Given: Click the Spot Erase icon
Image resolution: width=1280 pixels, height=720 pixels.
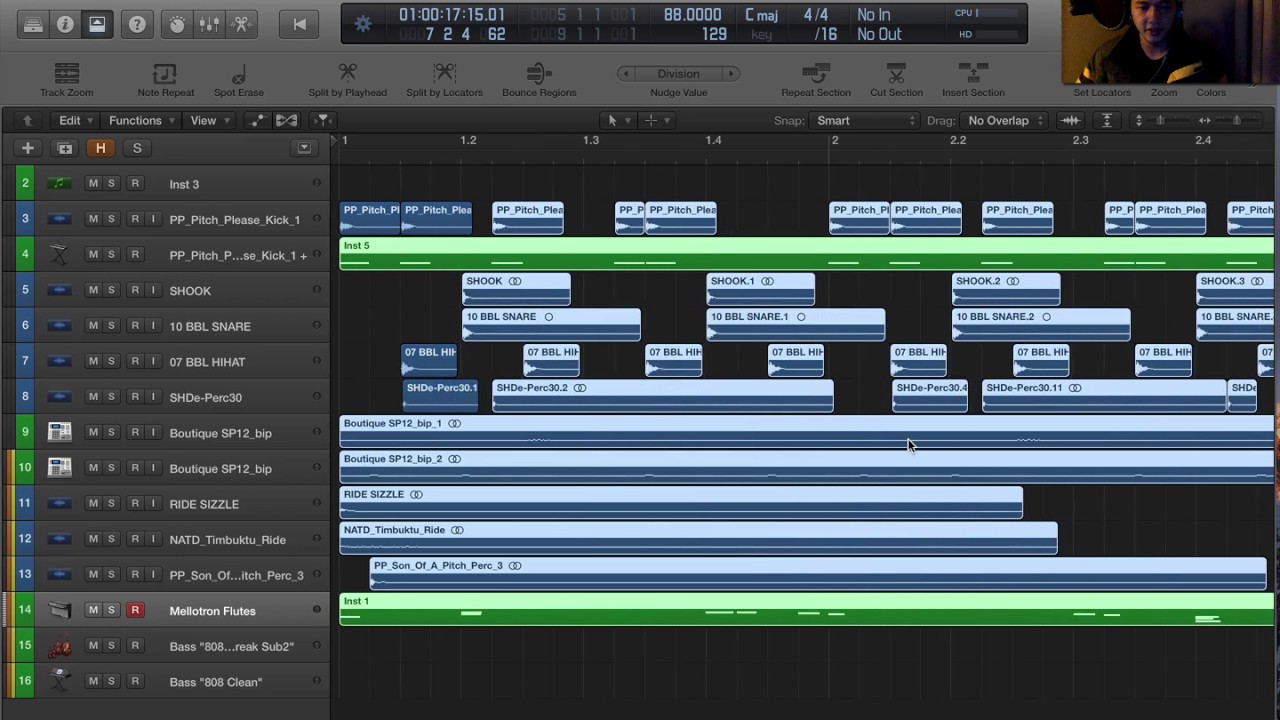Looking at the screenshot, I should [239, 74].
